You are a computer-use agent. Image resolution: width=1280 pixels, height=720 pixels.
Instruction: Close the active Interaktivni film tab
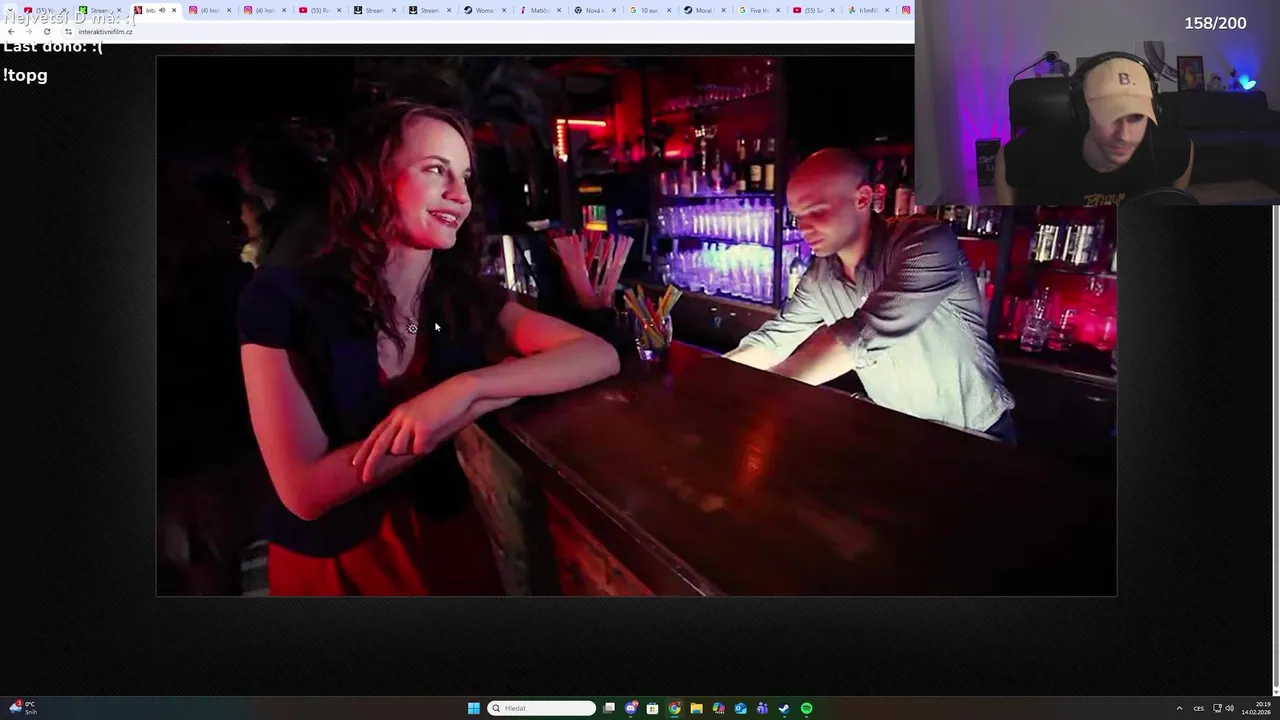point(174,10)
